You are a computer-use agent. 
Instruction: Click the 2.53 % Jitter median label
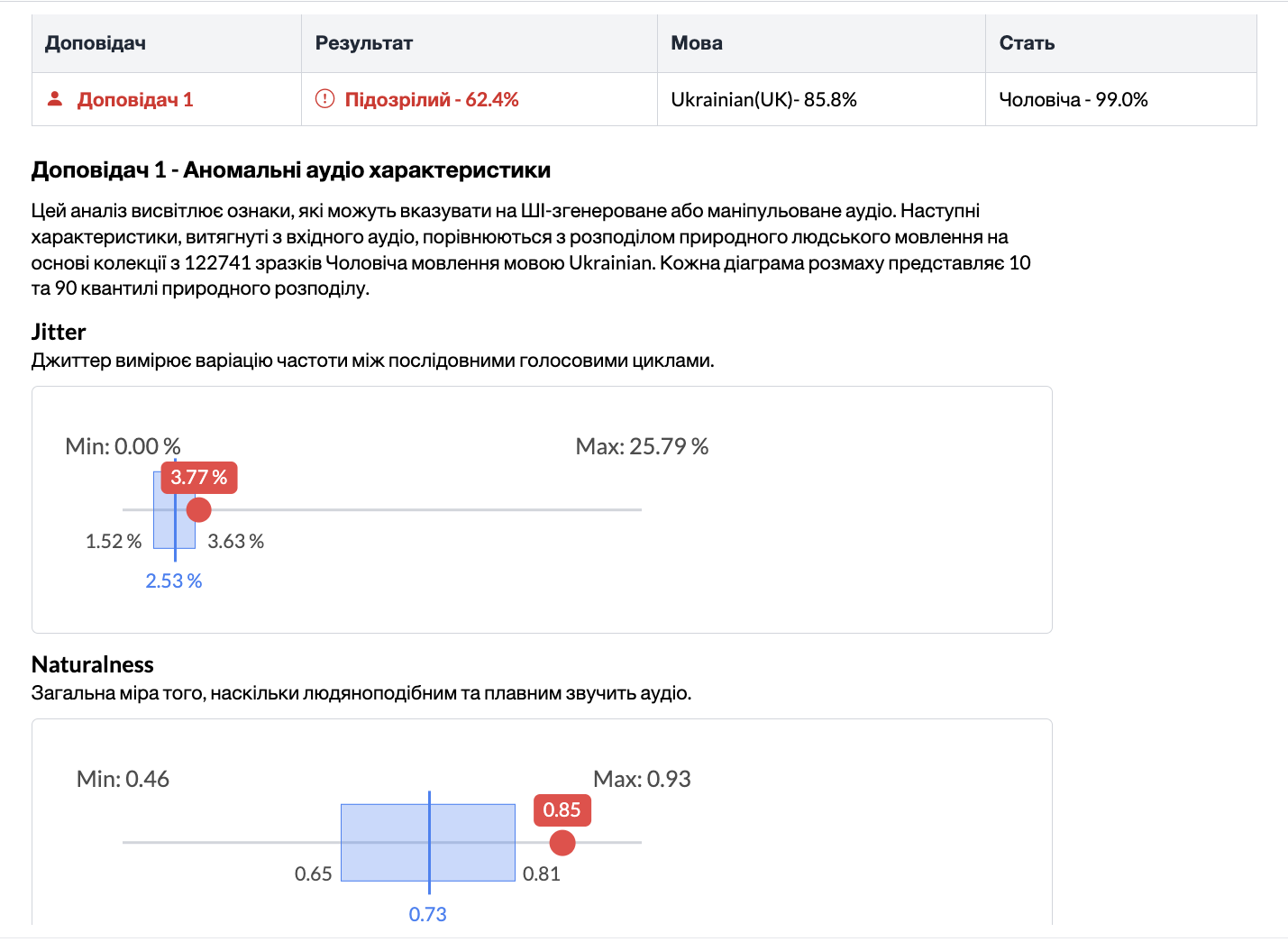coord(174,581)
